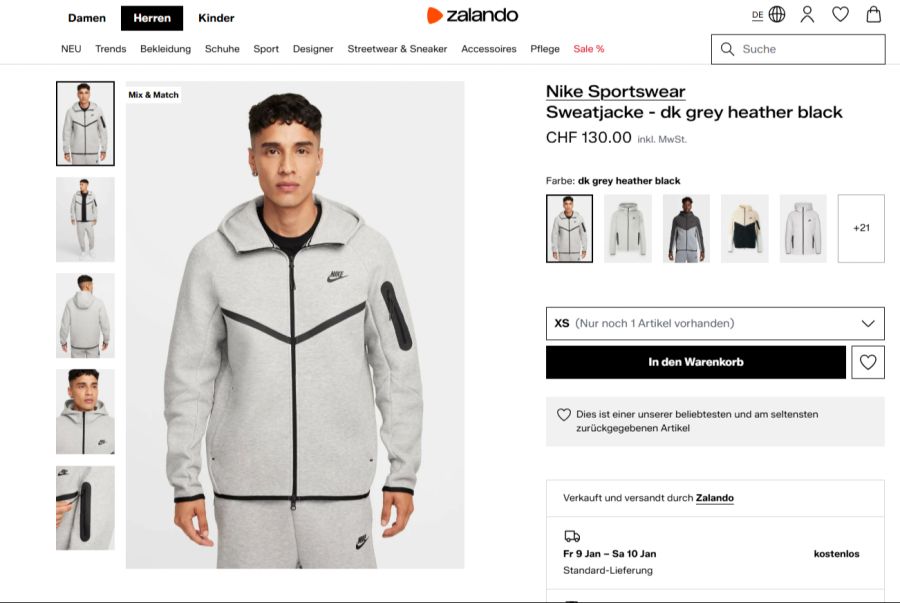The width and height of the screenshot is (900, 603).
Task: Switch to the Damen tab
Action: pyautogui.click(x=87, y=18)
